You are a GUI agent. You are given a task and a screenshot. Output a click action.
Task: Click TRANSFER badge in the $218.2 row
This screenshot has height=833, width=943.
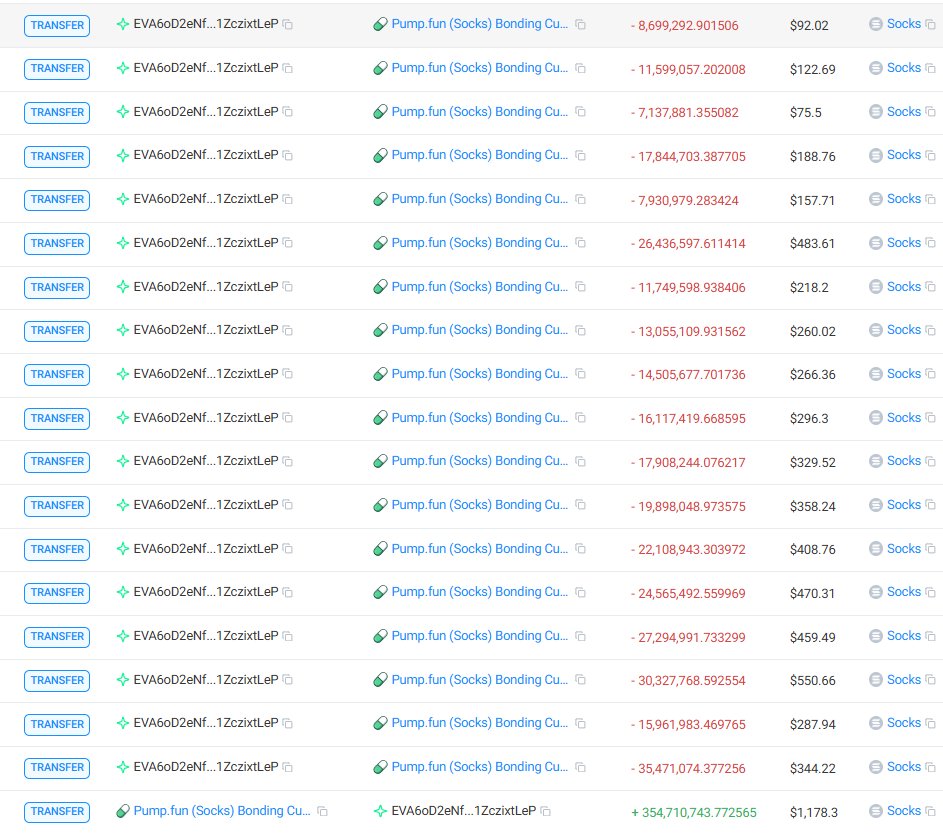pos(57,287)
